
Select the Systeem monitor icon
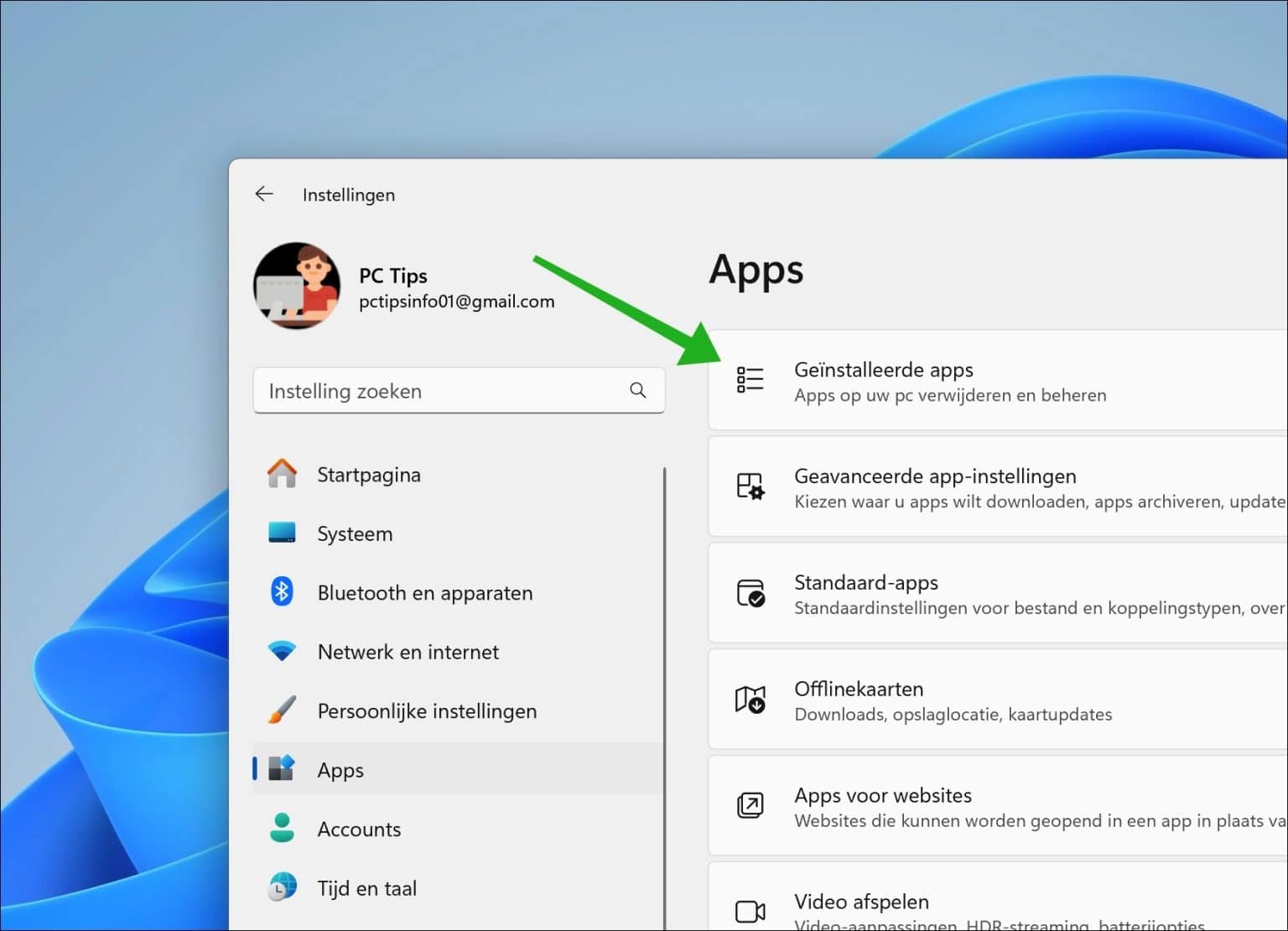282,533
